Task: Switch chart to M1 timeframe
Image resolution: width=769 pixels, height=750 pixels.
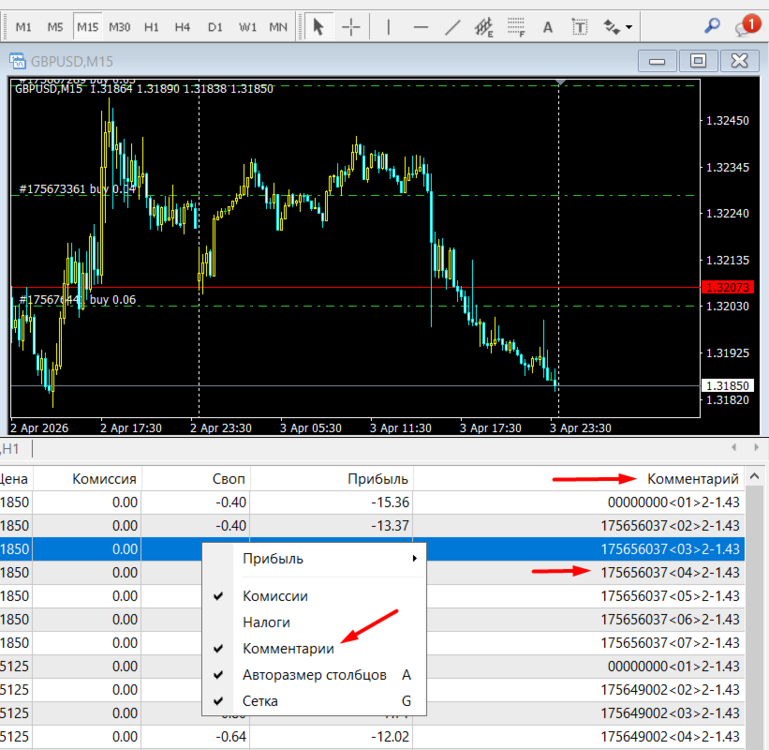Action: (x=23, y=27)
